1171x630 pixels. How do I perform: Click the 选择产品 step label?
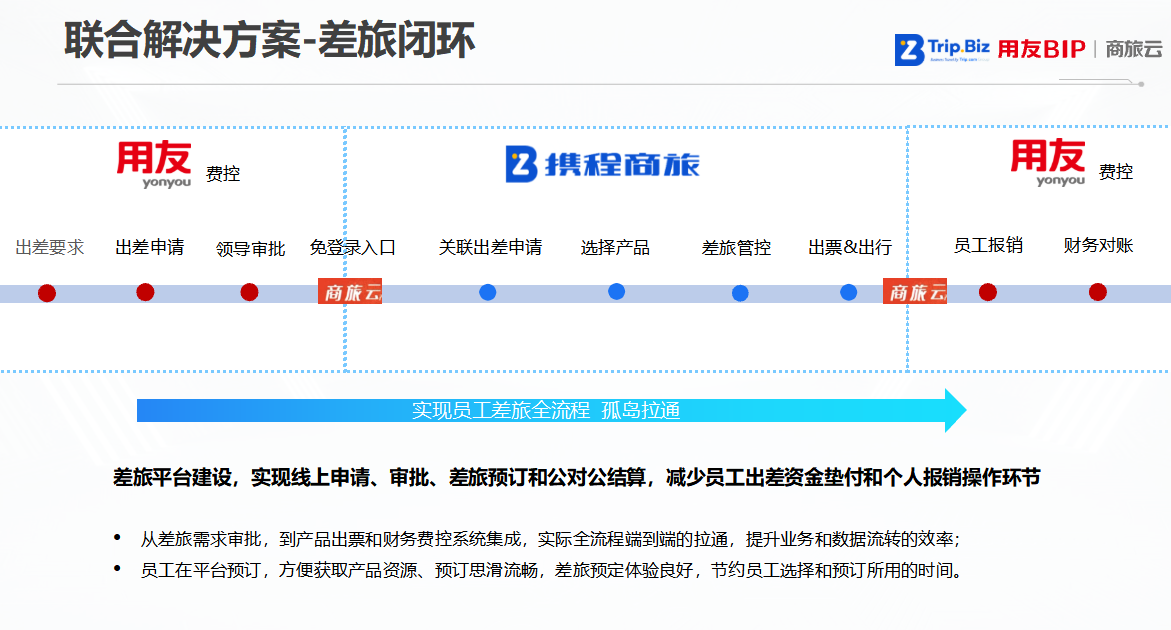tap(615, 247)
